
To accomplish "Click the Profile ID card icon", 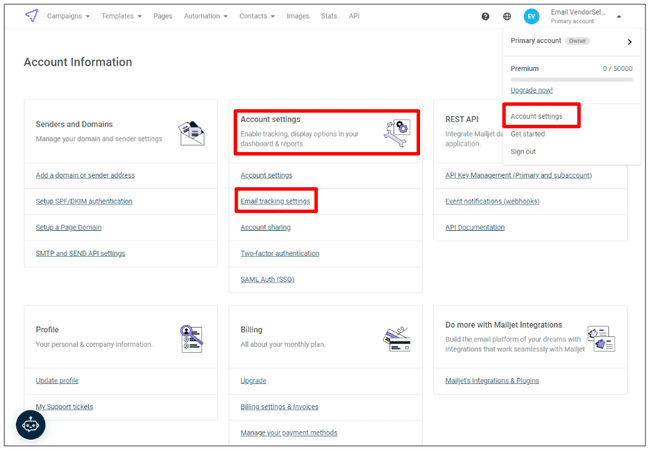I will pos(191,337).
